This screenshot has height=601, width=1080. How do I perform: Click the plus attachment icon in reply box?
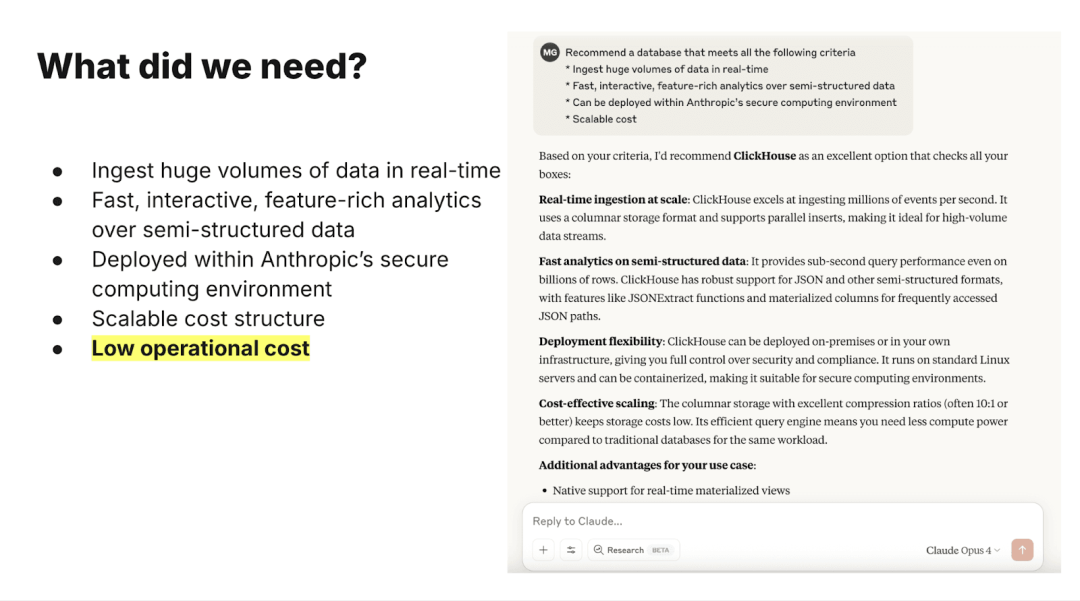pyautogui.click(x=543, y=550)
